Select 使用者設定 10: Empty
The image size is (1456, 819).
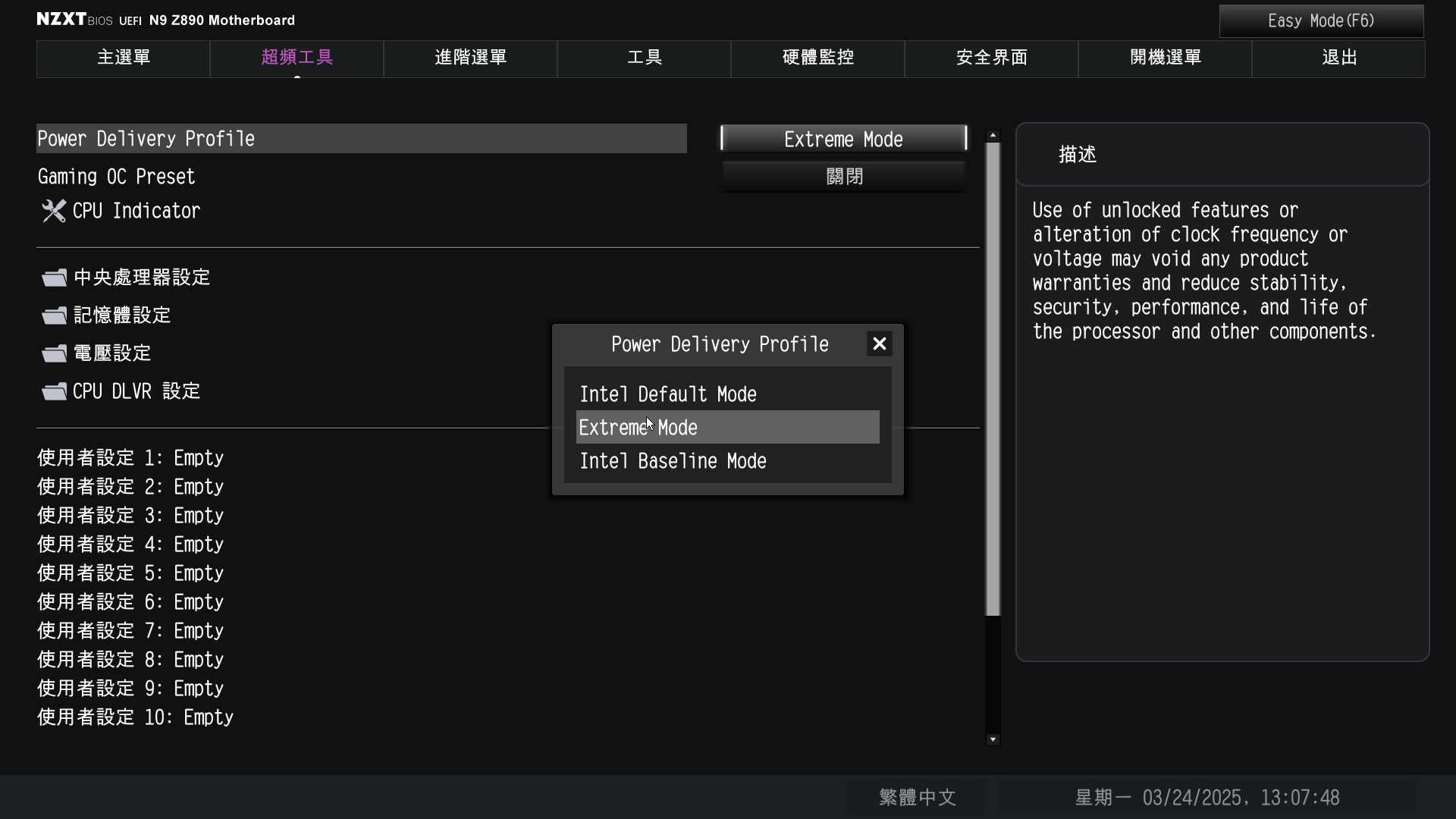pyautogui.click(x=135, y=717)
